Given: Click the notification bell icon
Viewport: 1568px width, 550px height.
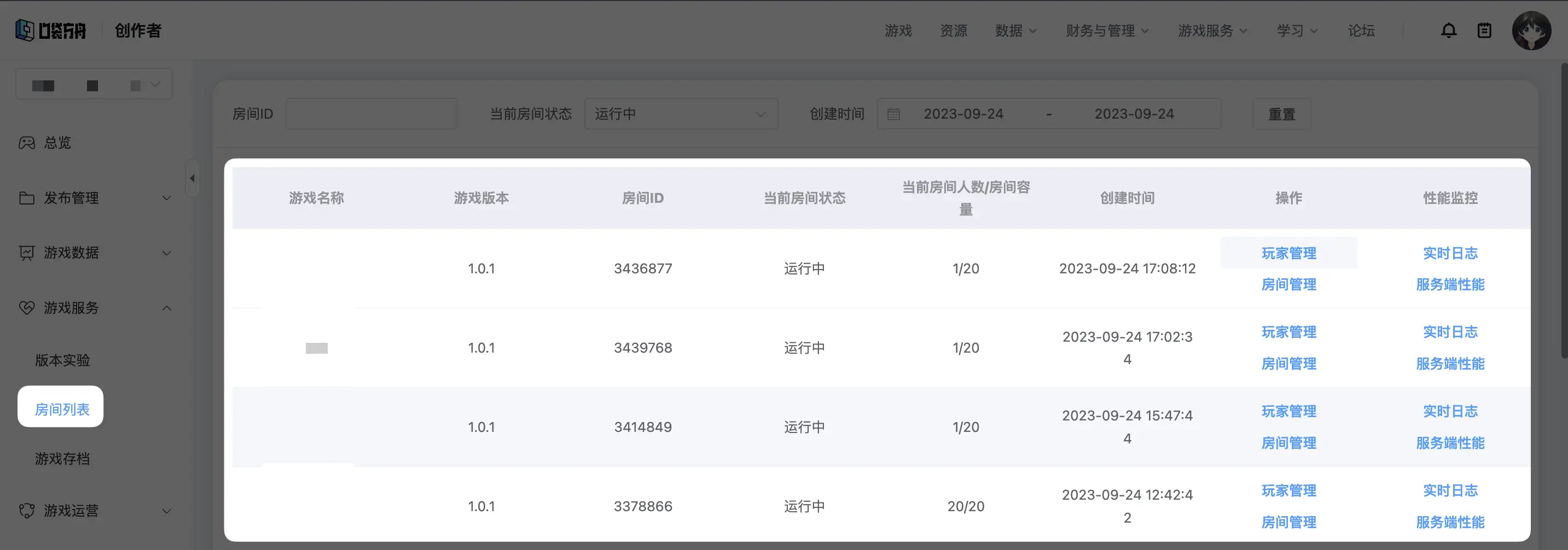Looking at the screenshot, I should [1449, 31].
